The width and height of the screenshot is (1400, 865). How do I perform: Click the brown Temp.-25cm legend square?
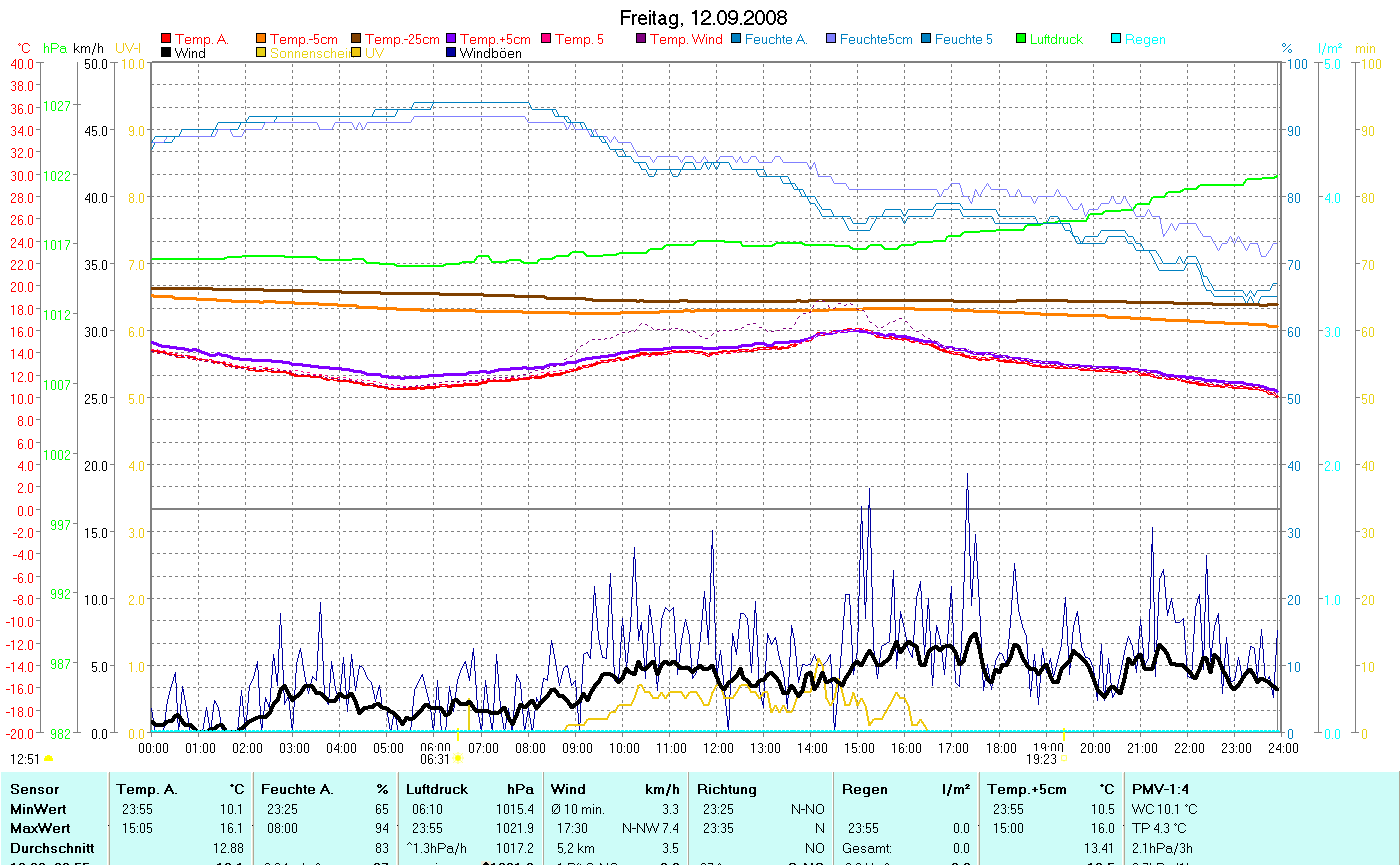click(355, 40)
